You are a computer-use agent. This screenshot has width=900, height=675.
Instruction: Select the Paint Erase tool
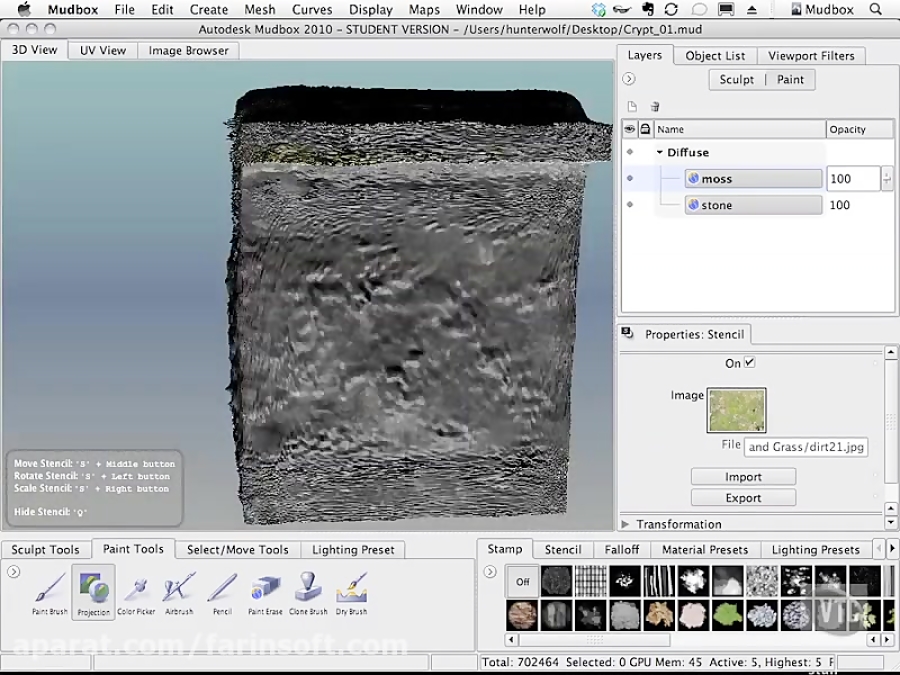pyautogui.click(x=264, y=590)
